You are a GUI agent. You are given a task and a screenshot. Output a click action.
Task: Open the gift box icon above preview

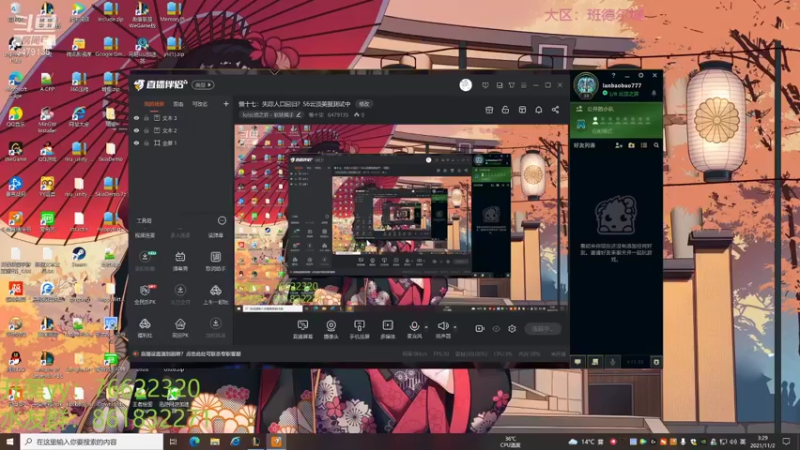pyautogui.click(x=489, y=110)
